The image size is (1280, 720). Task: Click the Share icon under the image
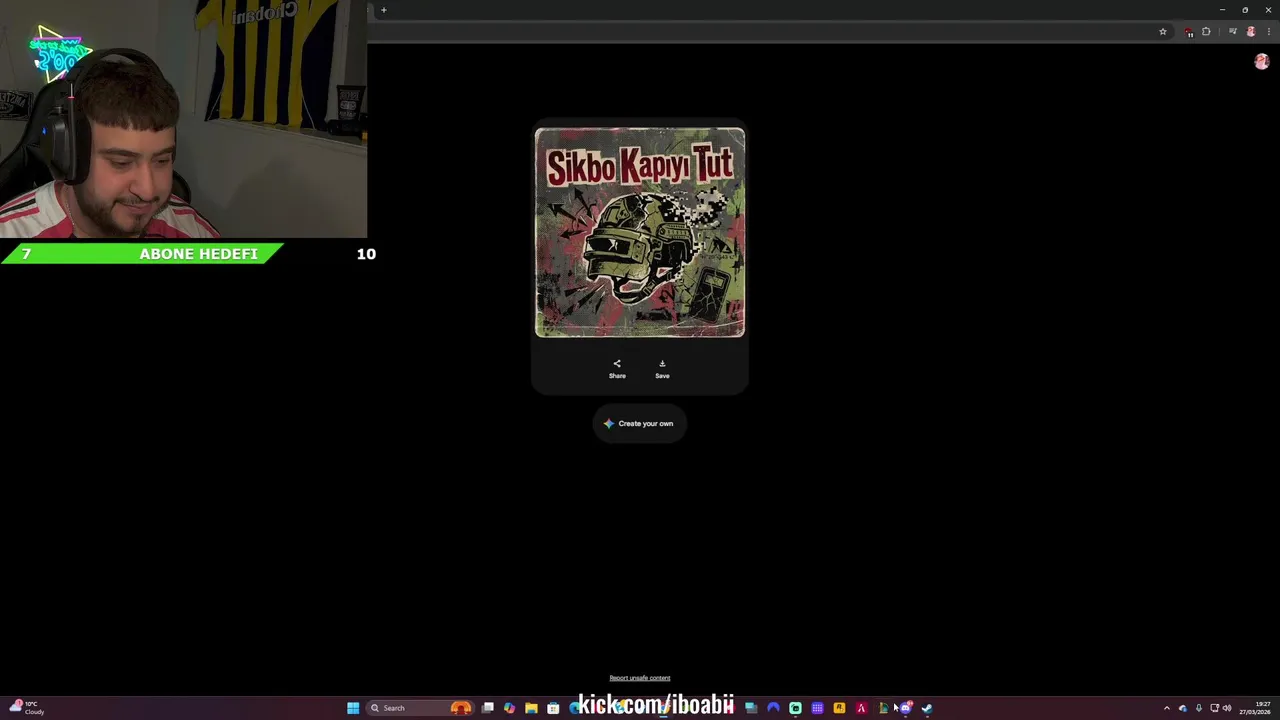617,369
